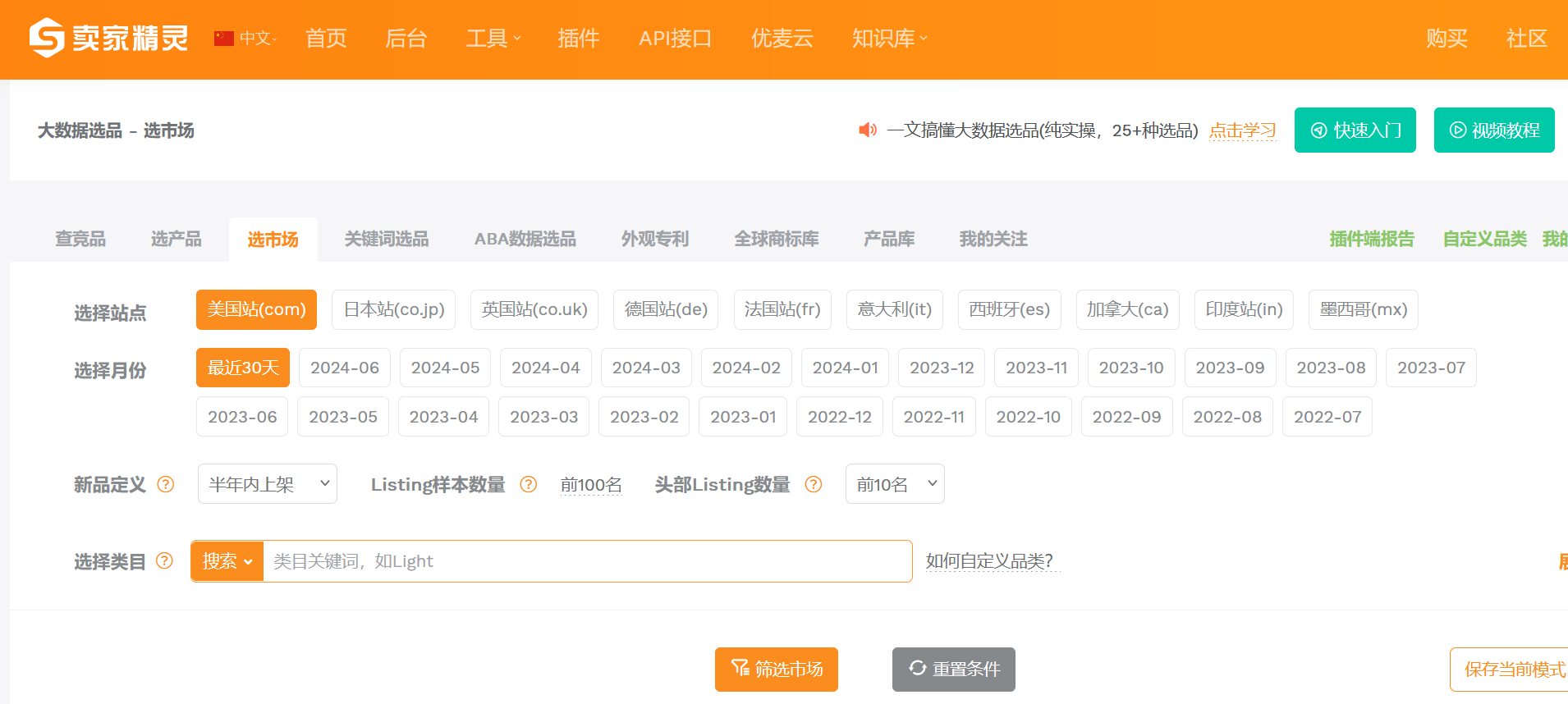Choose 德国站(de) as the site

pyautogui.click(x=666, y=309)
